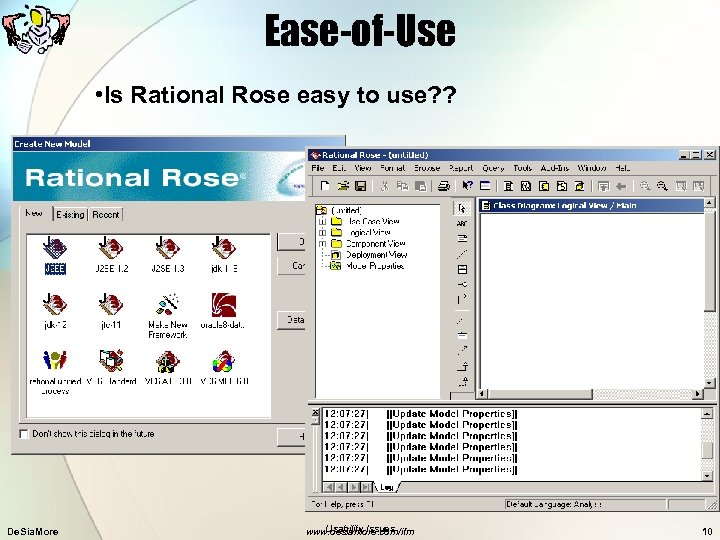Image resolution: width=720 pixels, height=540 pixels.
Task: Open the File menu
Action: [318, 168]
